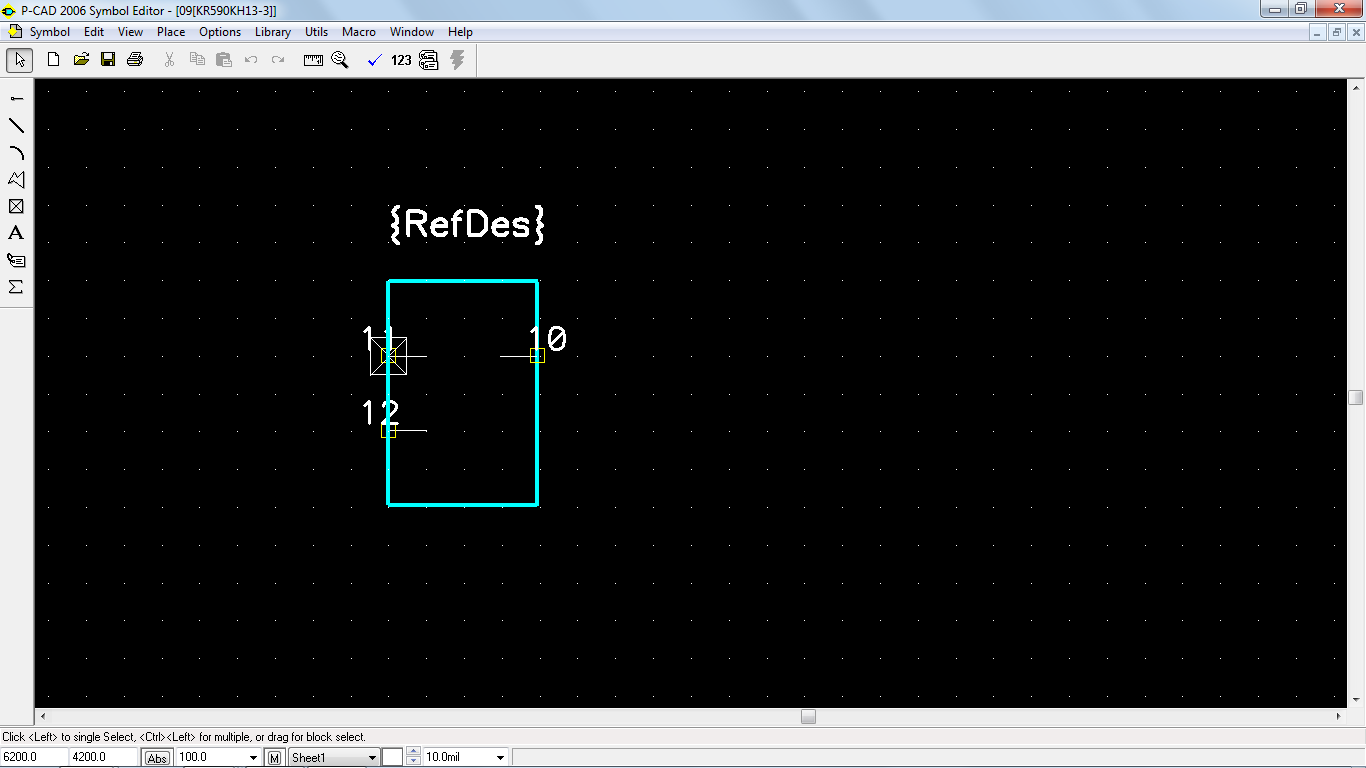The width and height of the screenshot is (1366, 768).
Task: Select the Place Text tool
Action: click(x=16, y=233)
